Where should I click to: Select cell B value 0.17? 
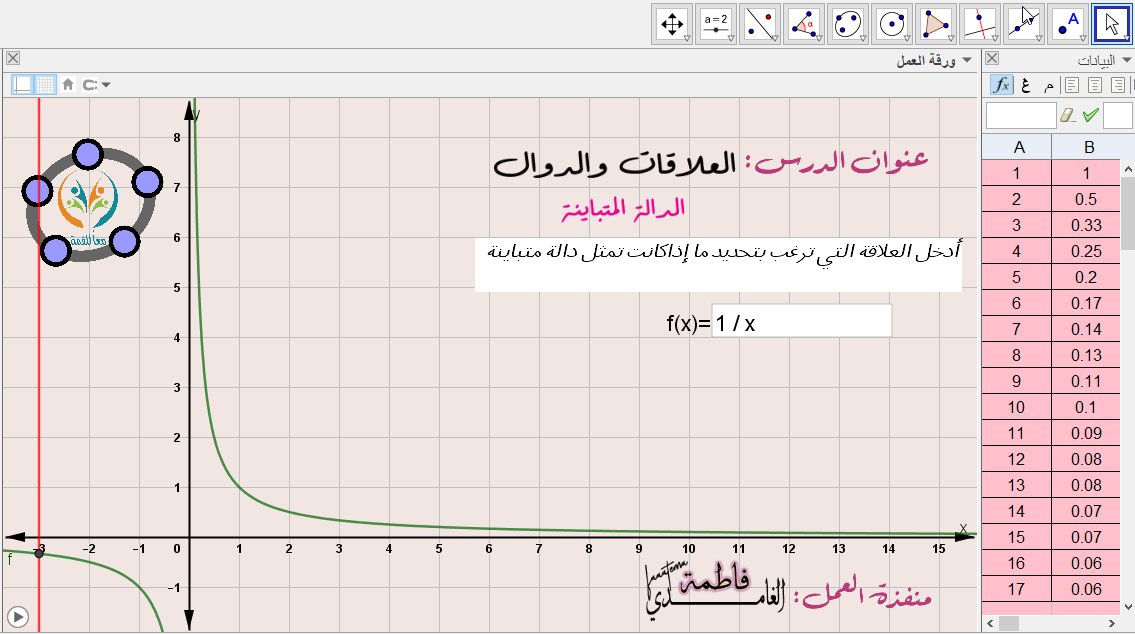point(1086,304)
